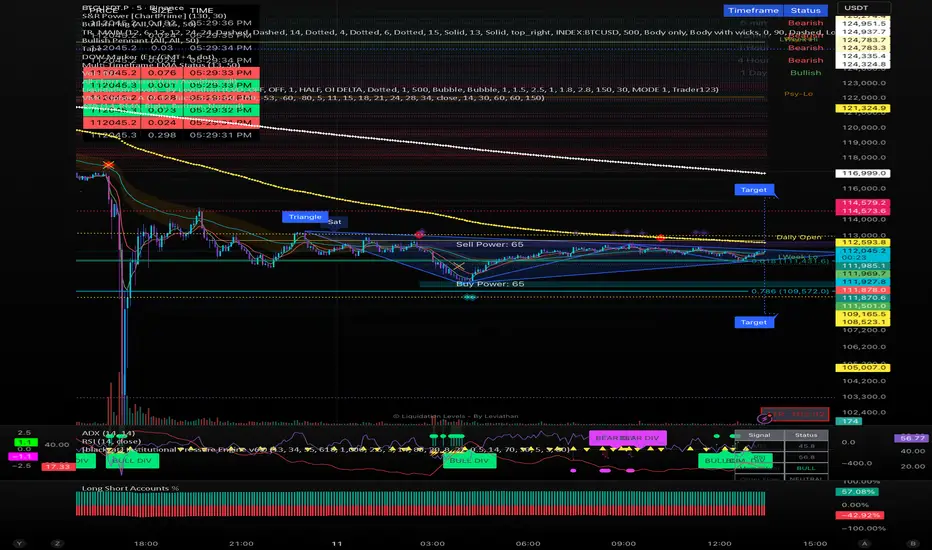Click the 18:00 time axis label

[x=146, y=543]
